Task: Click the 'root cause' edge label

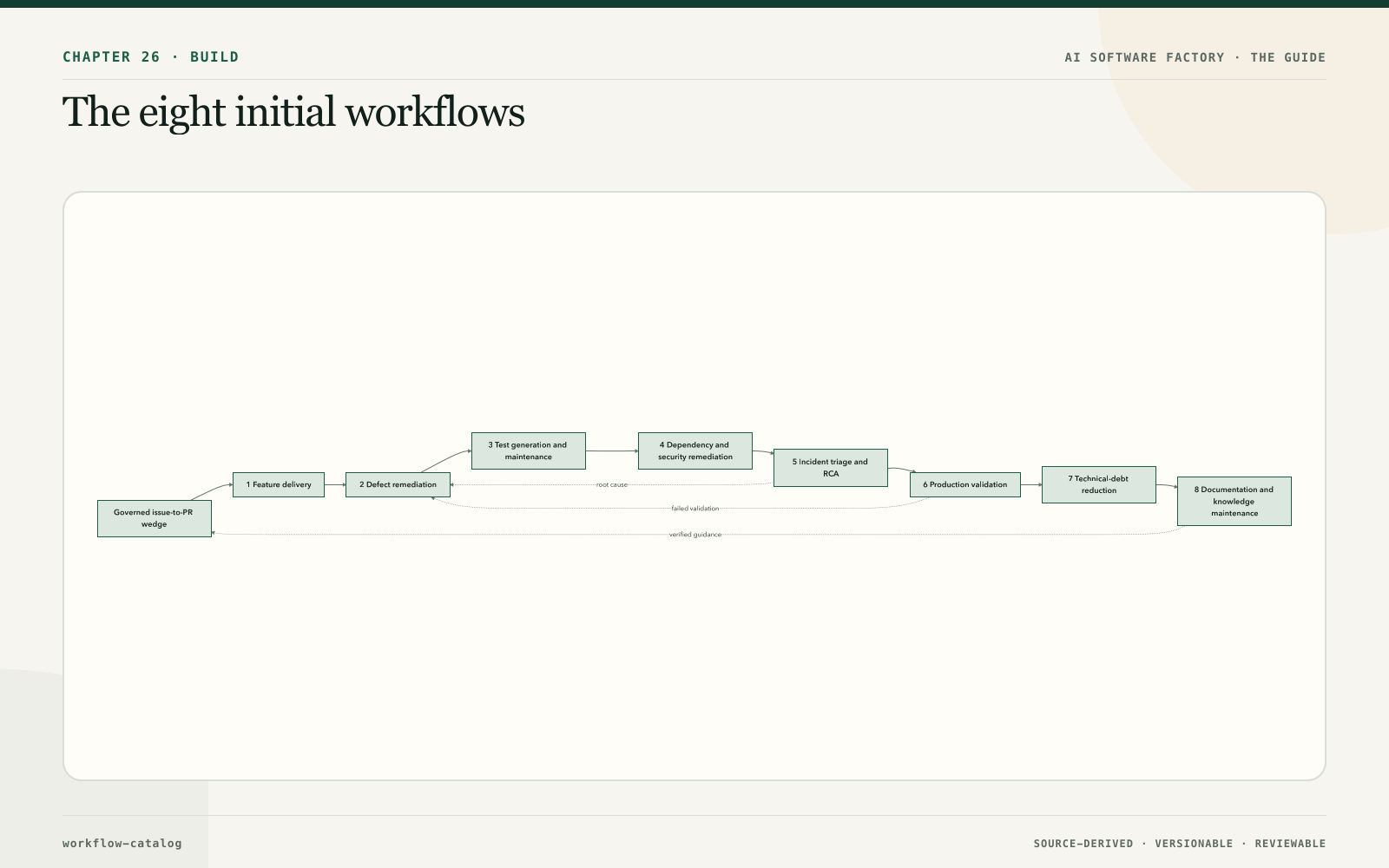Action: click(x=612, y=484)
